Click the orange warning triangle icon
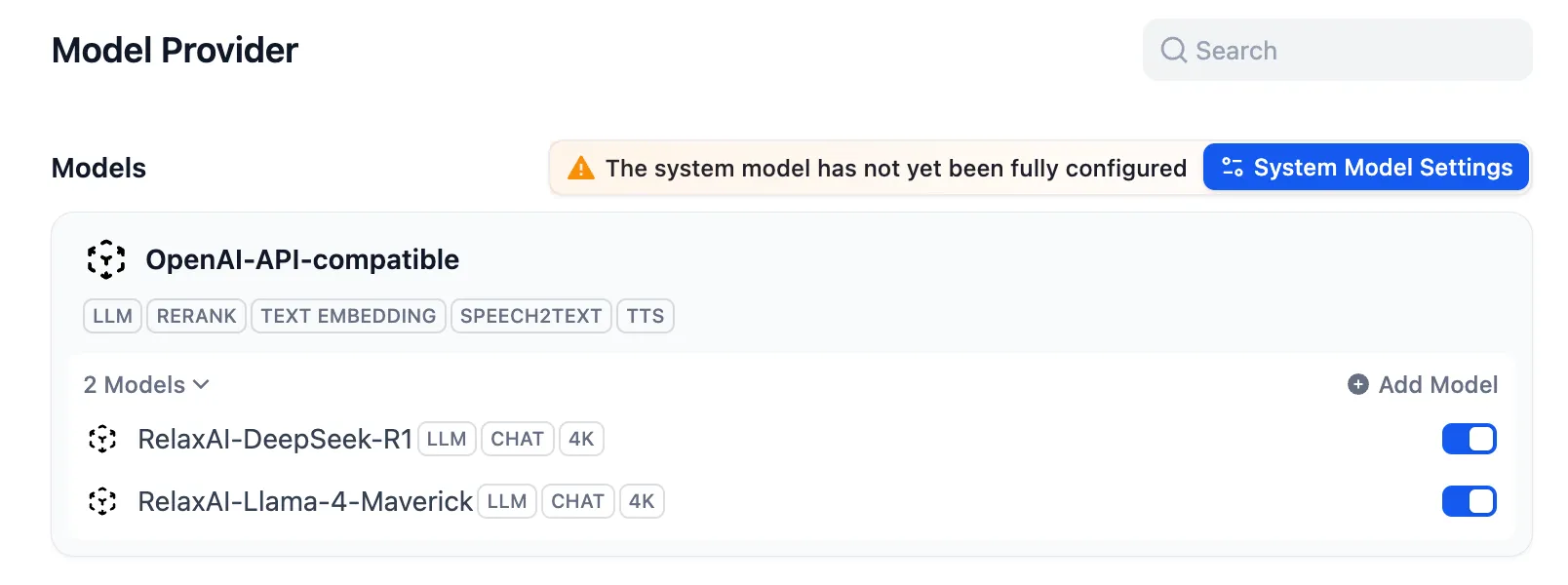Image resolution: width=1568 pixels, height=585 pixels. [x=581, y=168]
